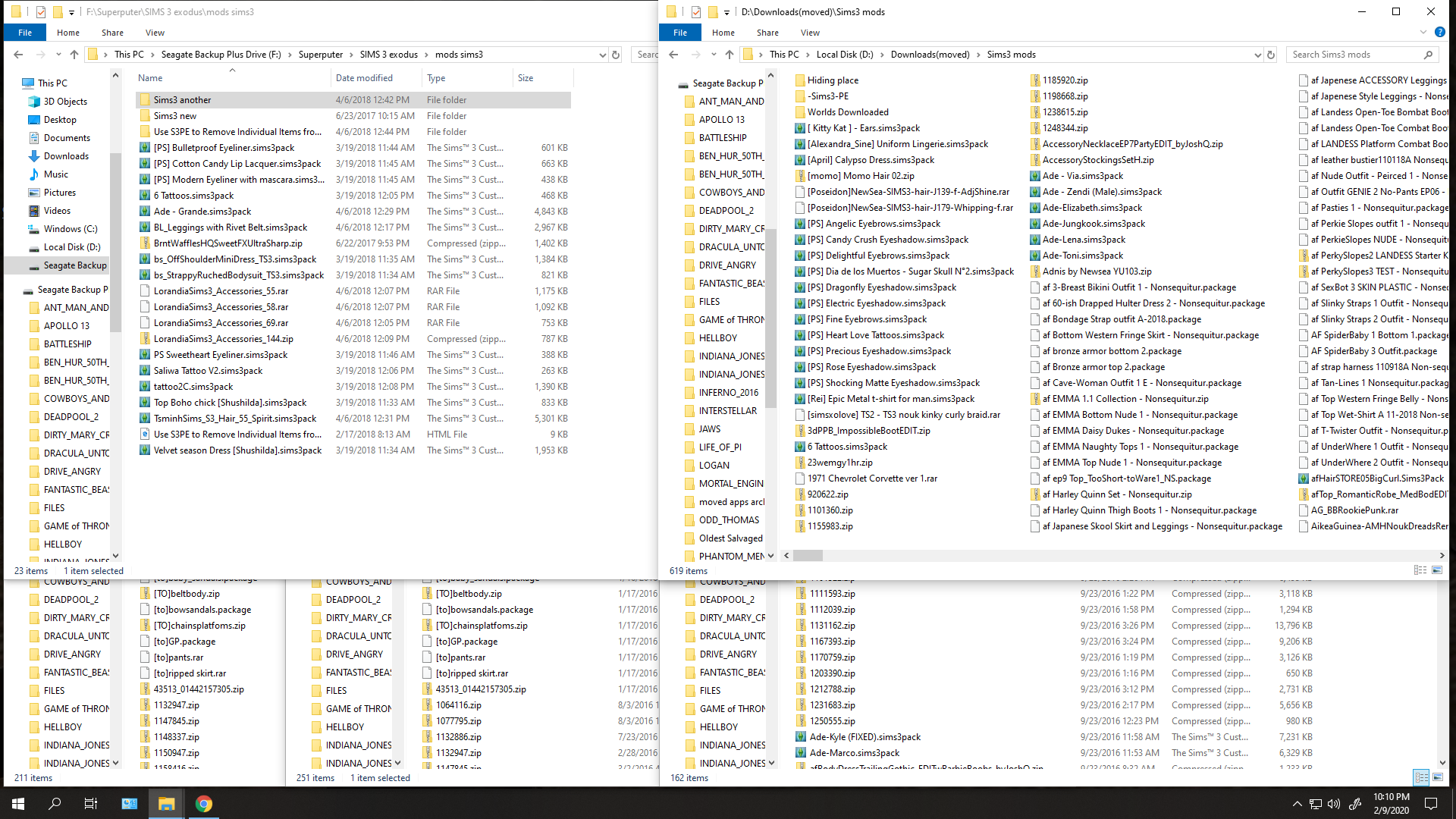Click Superputer breadcrumb in address bar
The height and width of the screenshot is (819, 1456).
(321, 55)
